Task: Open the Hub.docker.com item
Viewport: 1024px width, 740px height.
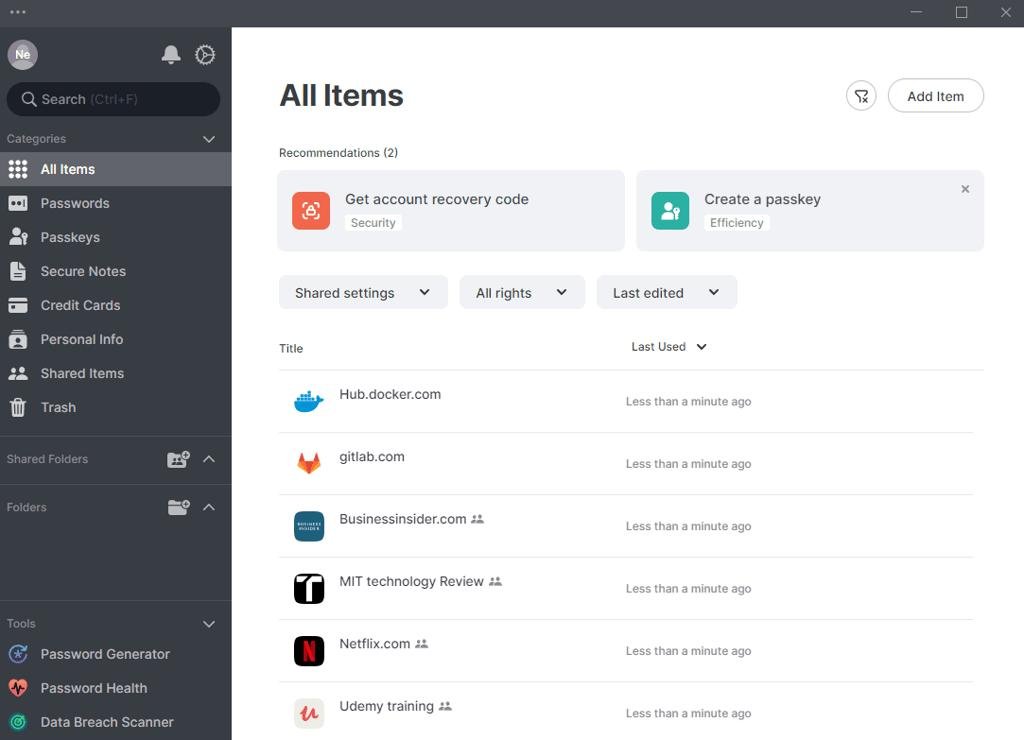Action: [x=626, y=401]
